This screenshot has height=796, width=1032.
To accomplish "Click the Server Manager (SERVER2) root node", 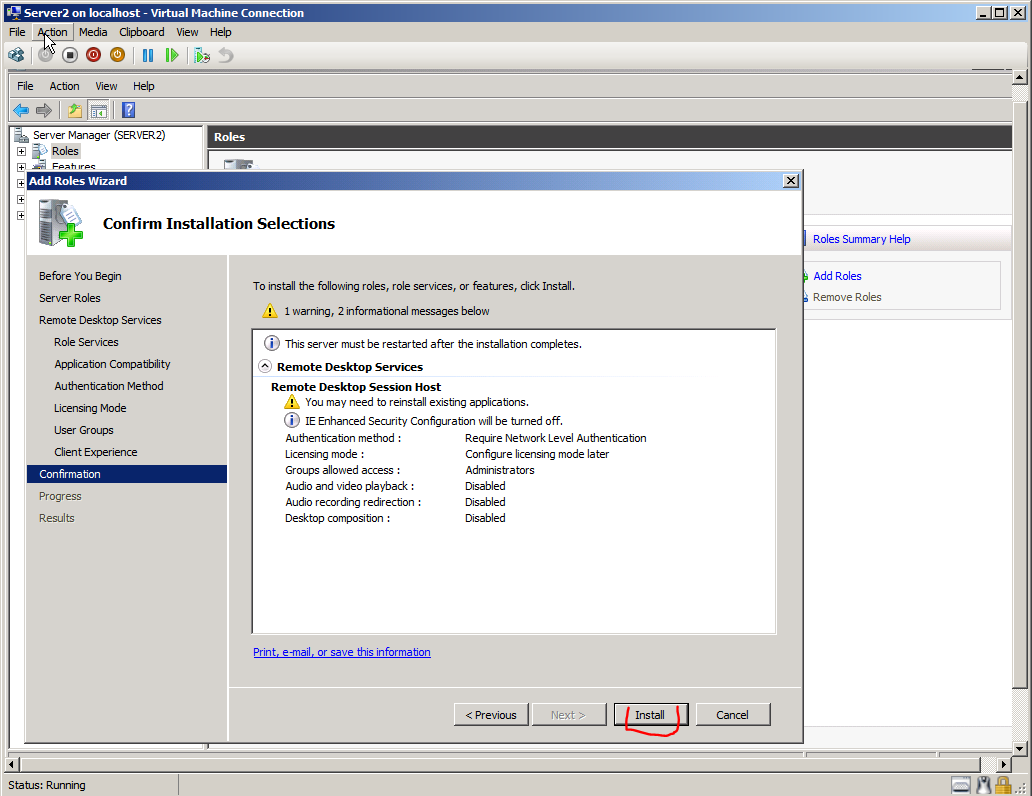I will [99, 135].
